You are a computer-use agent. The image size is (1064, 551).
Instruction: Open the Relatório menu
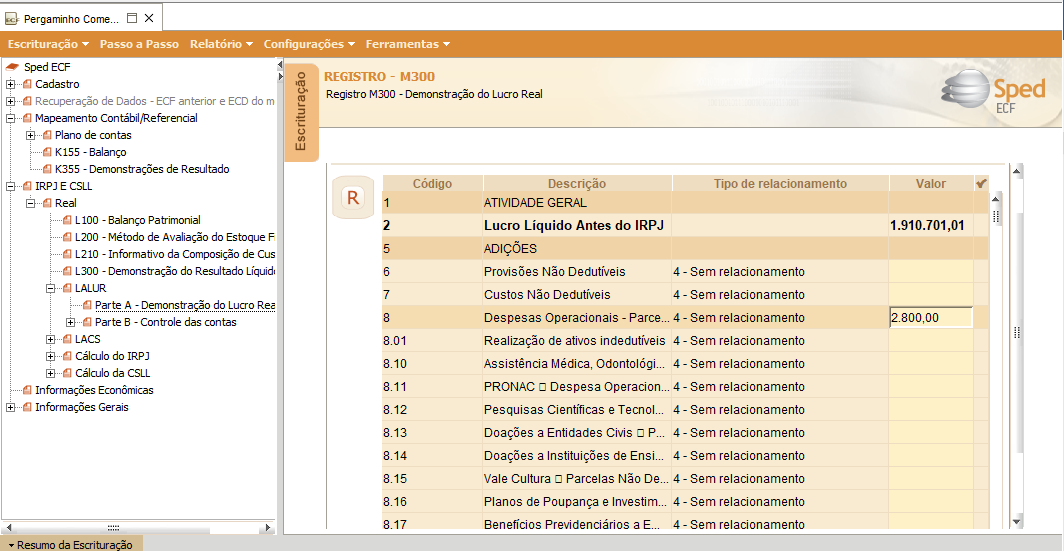click(221, 44)
